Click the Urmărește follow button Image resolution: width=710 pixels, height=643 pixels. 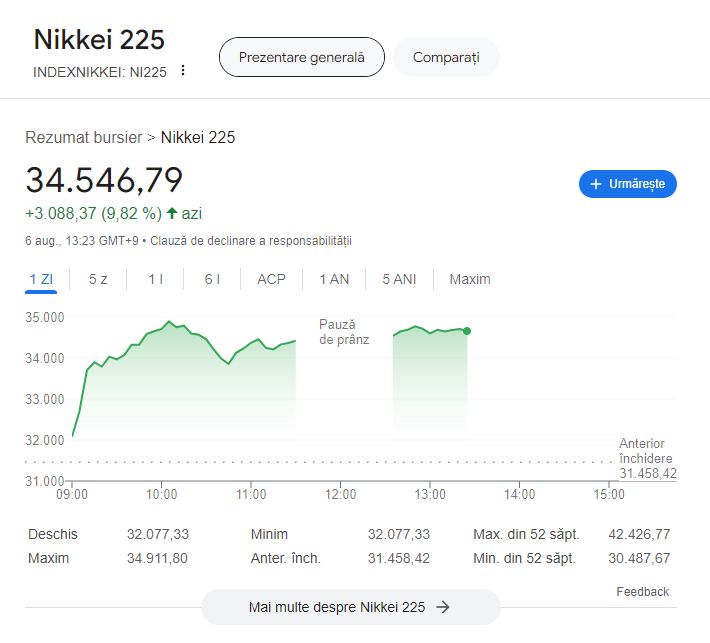tap(628, 184)
